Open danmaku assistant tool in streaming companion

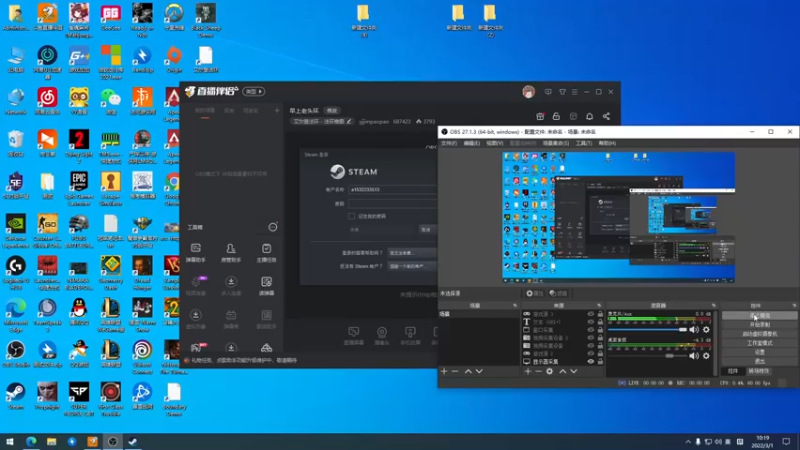click(196, 253)
